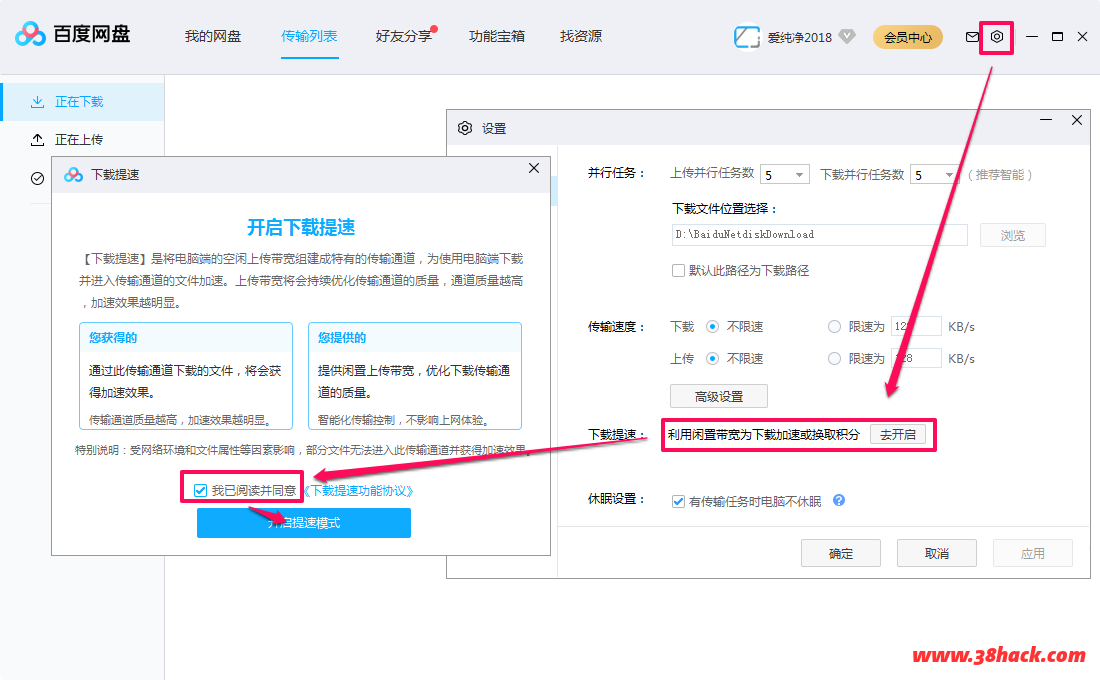Expand 上传并行任务数 dropdown
The image size is (1100, 680).
785,175
